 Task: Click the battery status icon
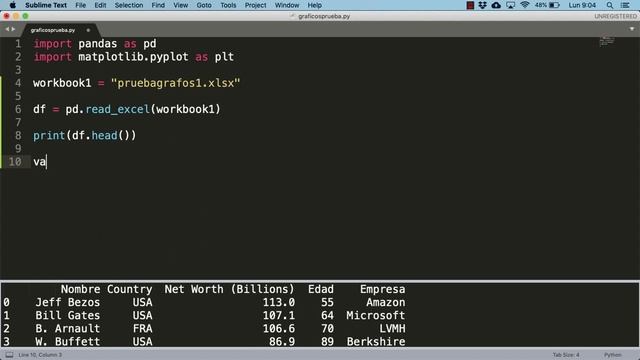coord(554,5)
